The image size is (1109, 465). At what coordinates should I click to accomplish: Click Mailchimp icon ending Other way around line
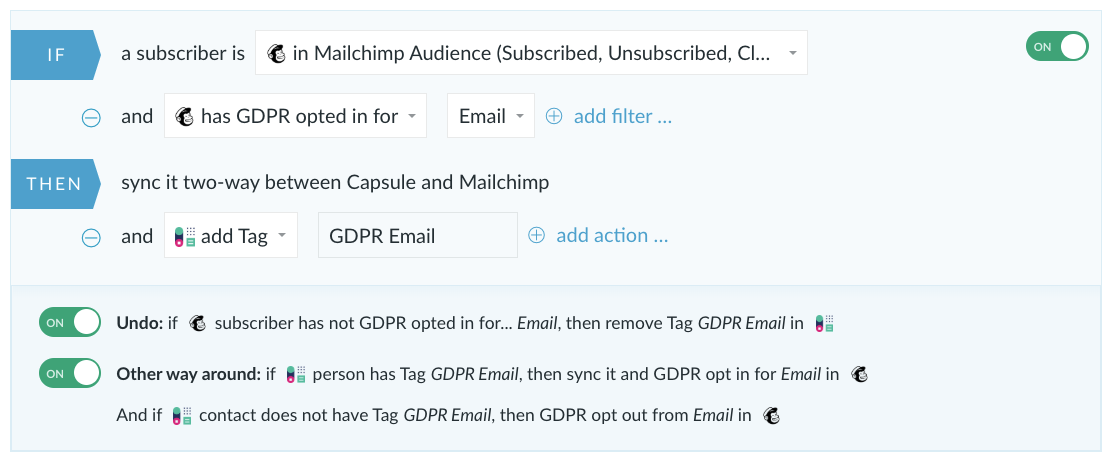859,374
